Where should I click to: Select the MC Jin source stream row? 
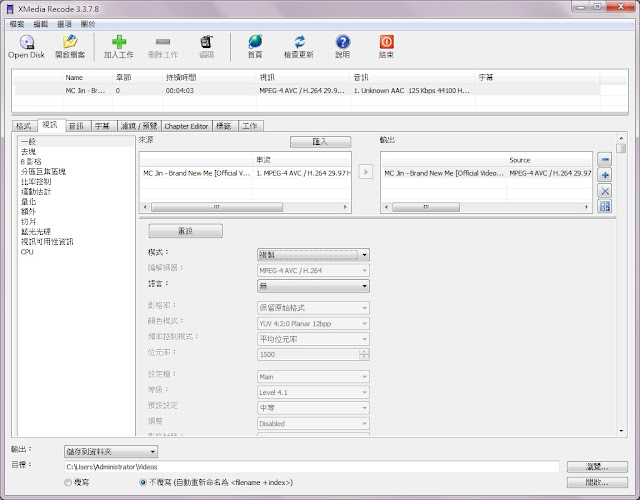tap(245, 173)
